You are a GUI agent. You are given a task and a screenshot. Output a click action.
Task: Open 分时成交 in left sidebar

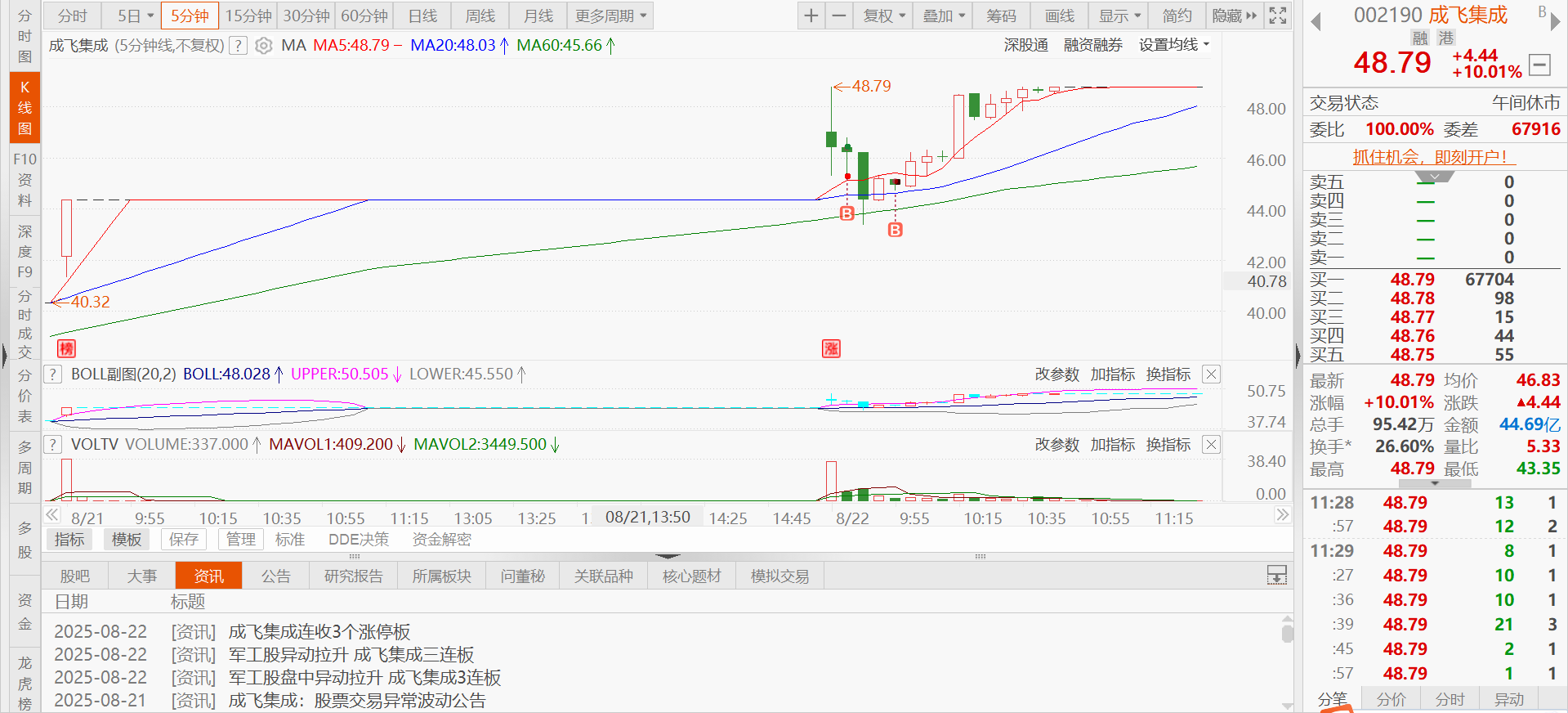[25, 324]
